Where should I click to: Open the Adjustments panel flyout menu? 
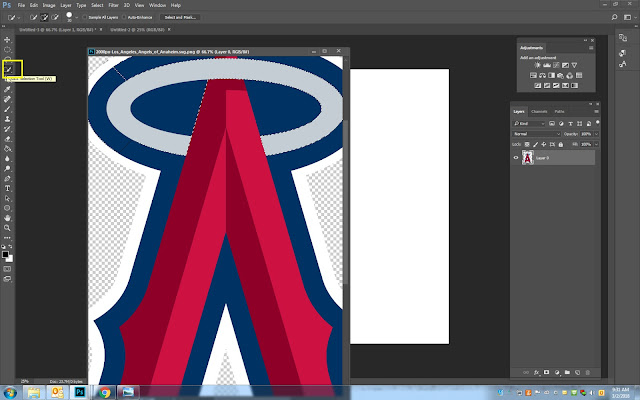click(591, 48)
